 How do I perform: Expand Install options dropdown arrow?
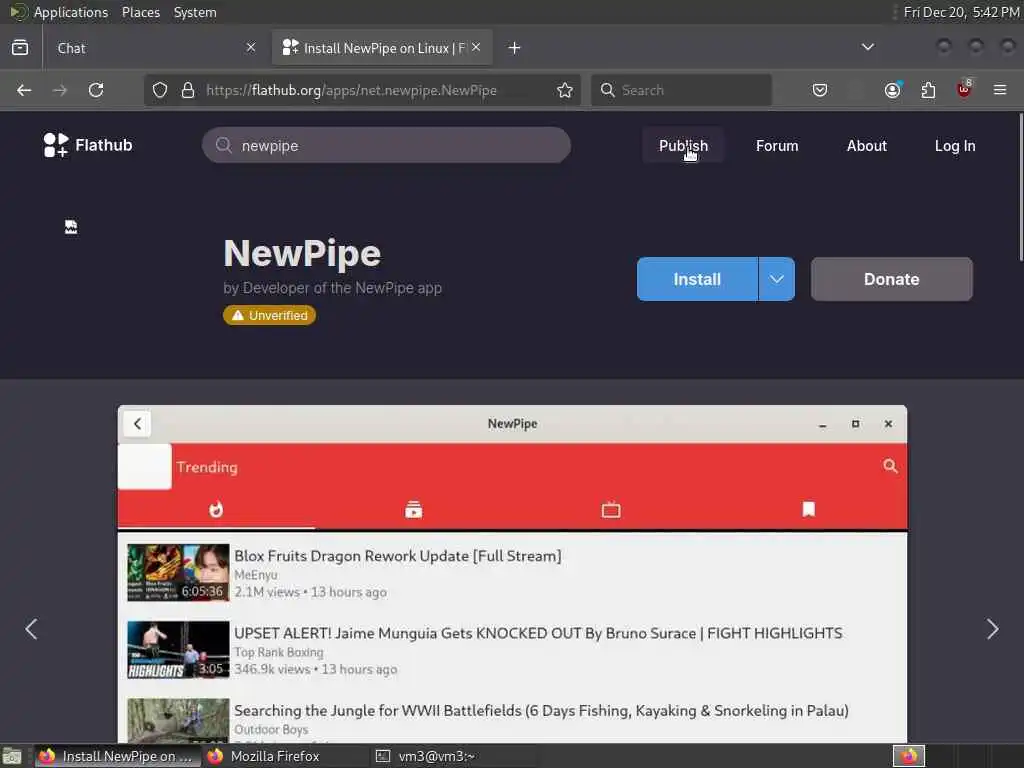[776, 279]
